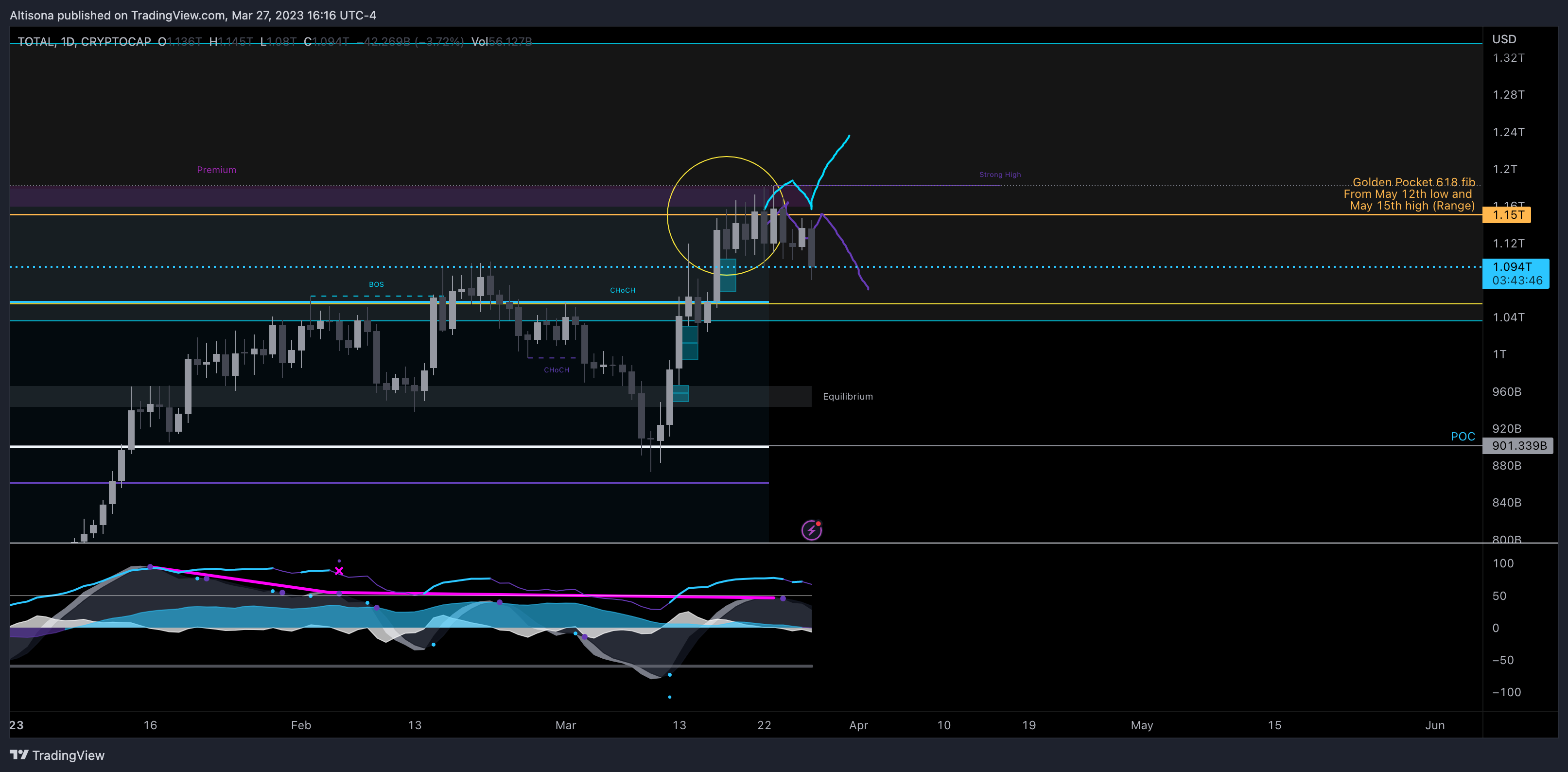Click the POC label text
Screen dimensions: 1568x772
[1463, 436]
